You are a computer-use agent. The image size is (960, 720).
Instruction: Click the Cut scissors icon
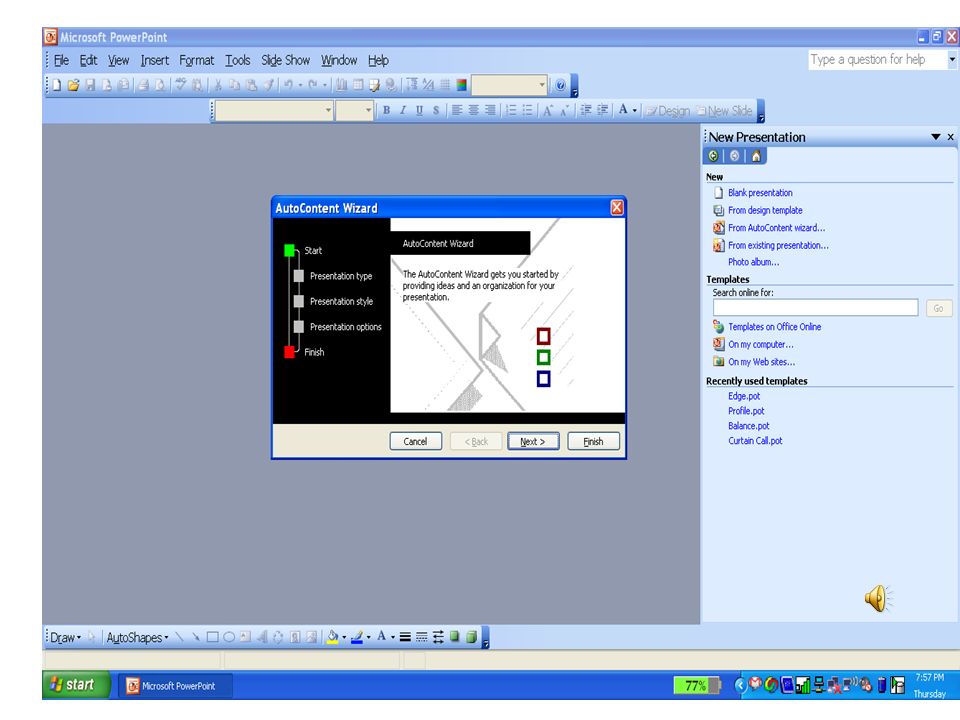pos(219,85)
